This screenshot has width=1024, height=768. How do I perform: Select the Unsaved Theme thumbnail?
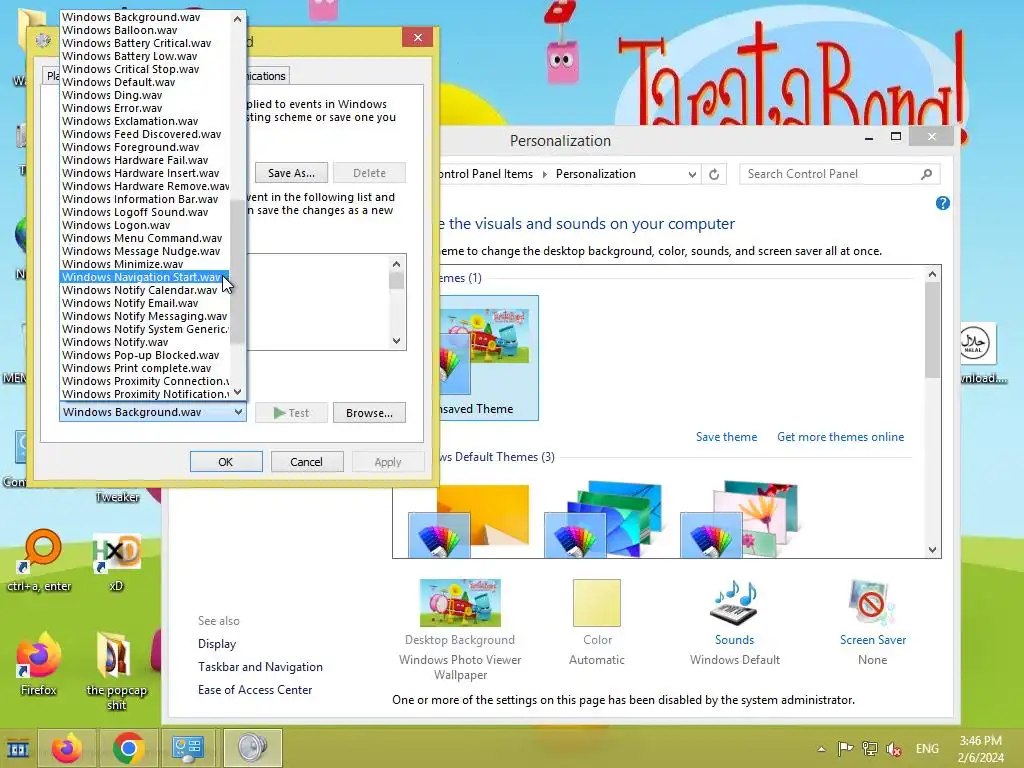(489, 358)
